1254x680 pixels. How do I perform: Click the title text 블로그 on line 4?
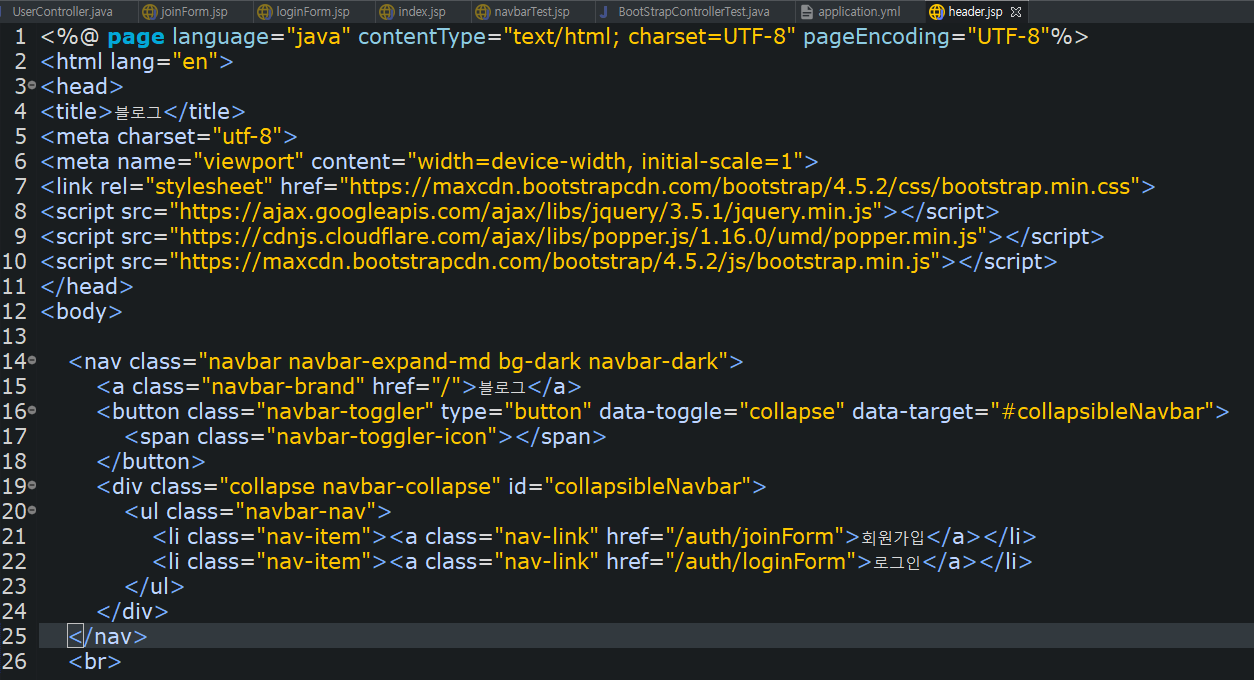(x=138, y=112)
